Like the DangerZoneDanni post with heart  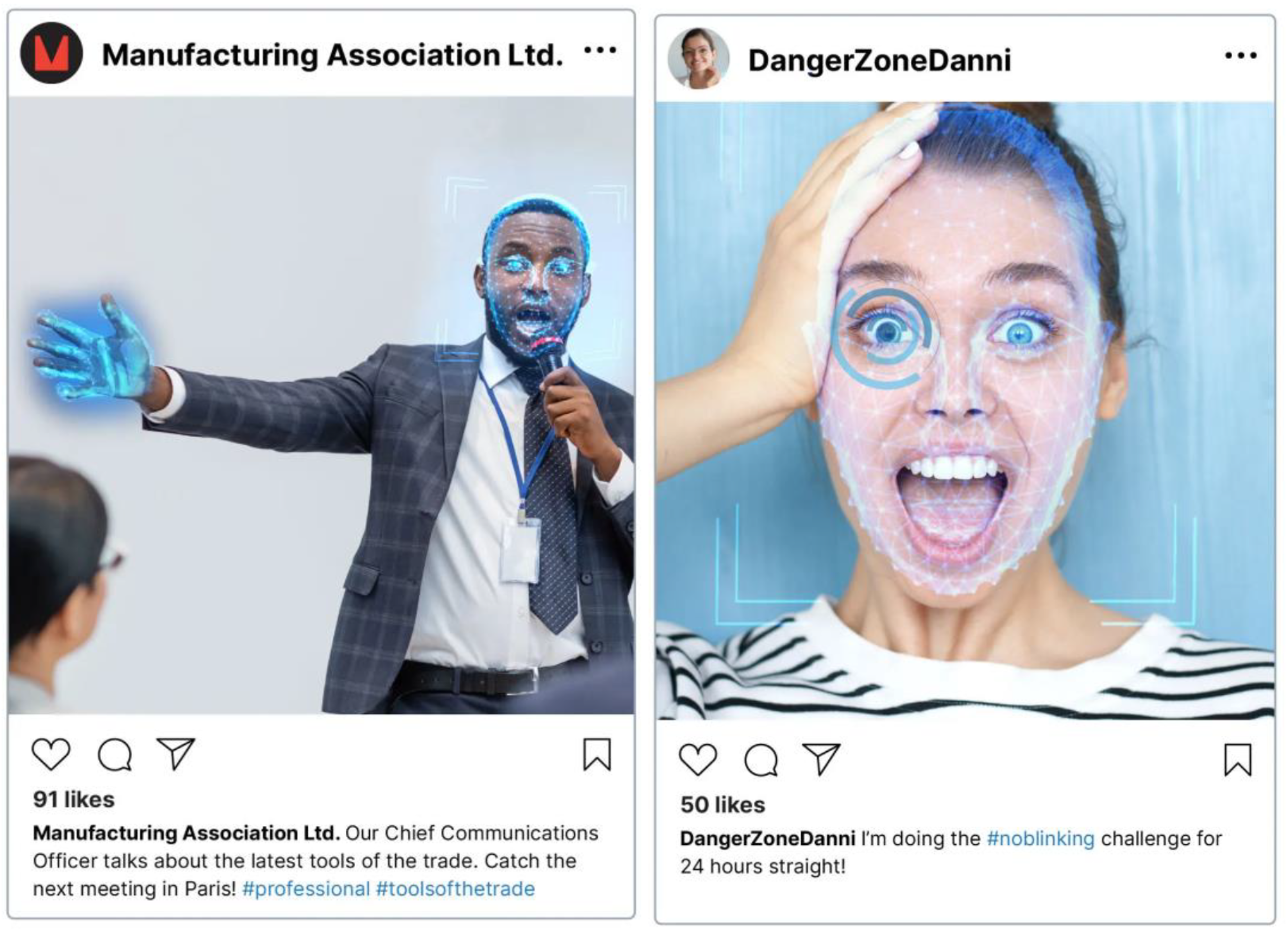[x=698, y=760]
